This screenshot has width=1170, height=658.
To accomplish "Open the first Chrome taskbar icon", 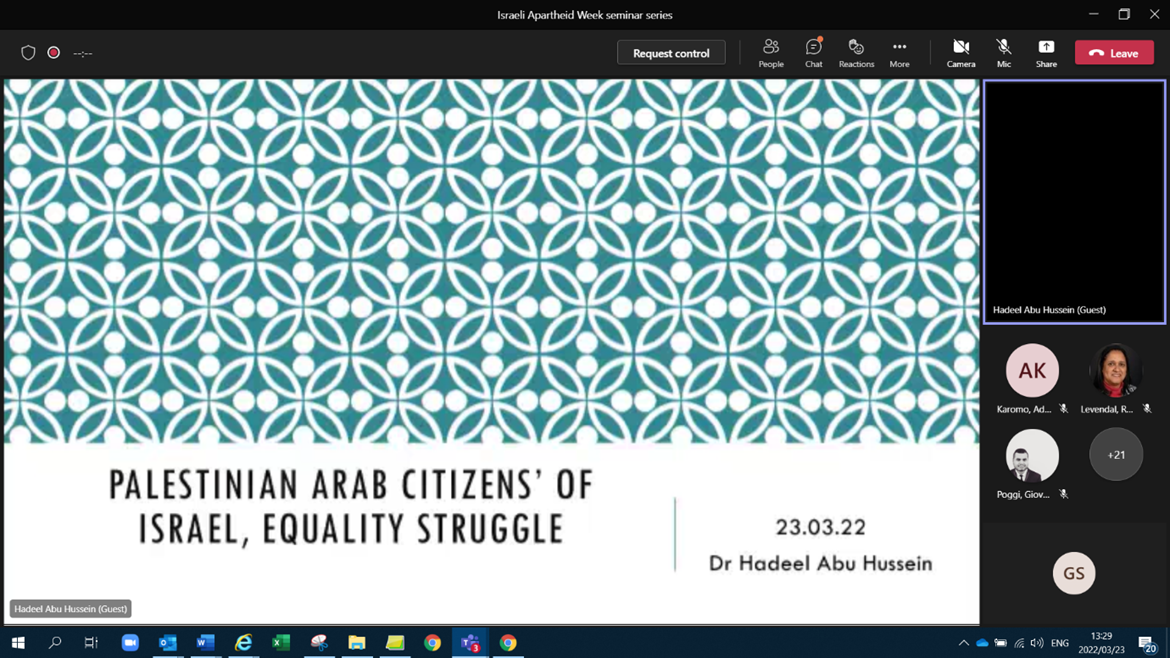I will 432,642.
